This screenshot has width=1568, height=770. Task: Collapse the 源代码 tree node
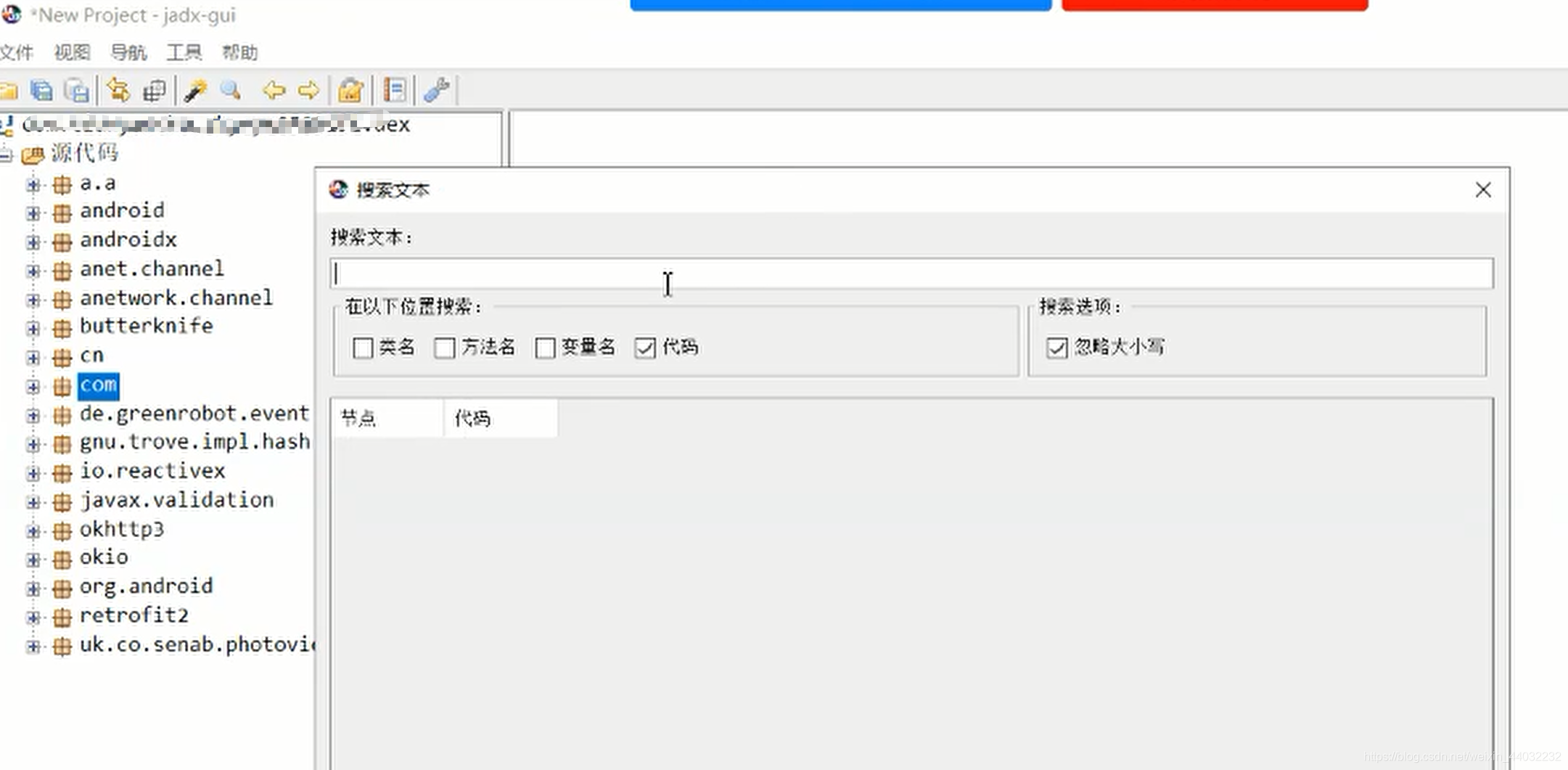click(6, 155)
